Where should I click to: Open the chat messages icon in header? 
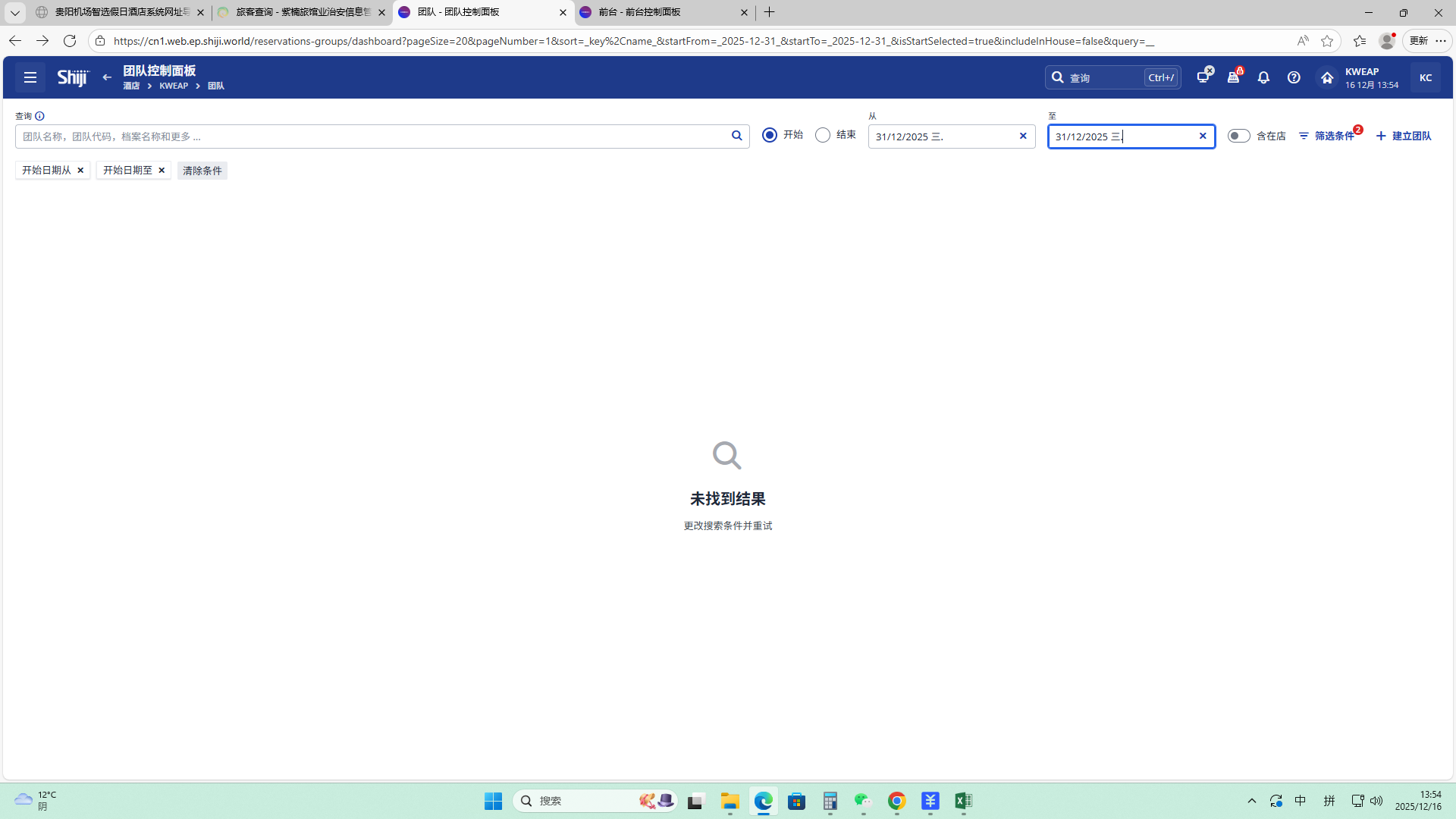coord(1203,77)
